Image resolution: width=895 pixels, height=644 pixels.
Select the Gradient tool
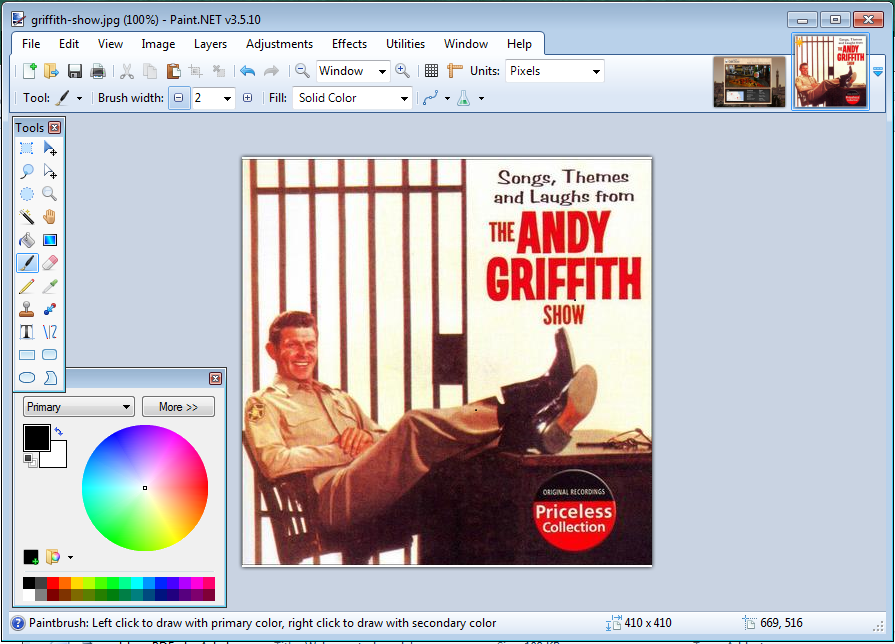click(x=50, y=240)
